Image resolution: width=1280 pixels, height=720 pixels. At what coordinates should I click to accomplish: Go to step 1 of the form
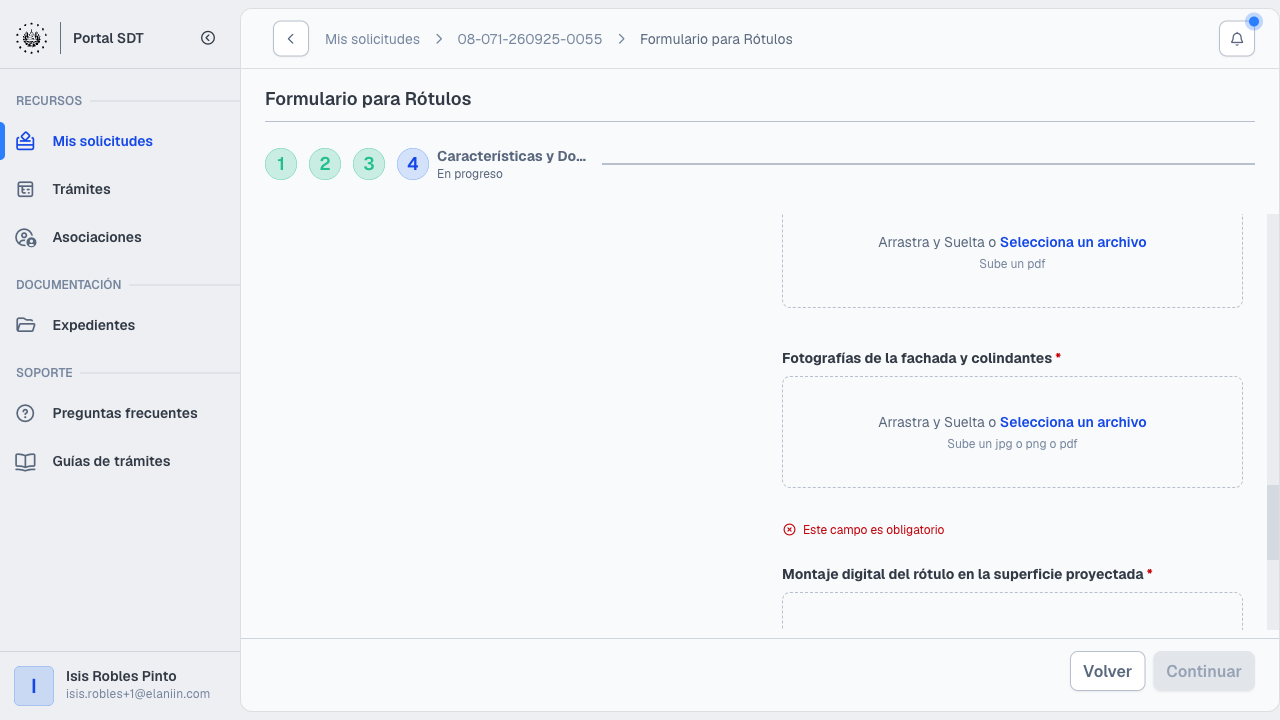click(281, 164)
